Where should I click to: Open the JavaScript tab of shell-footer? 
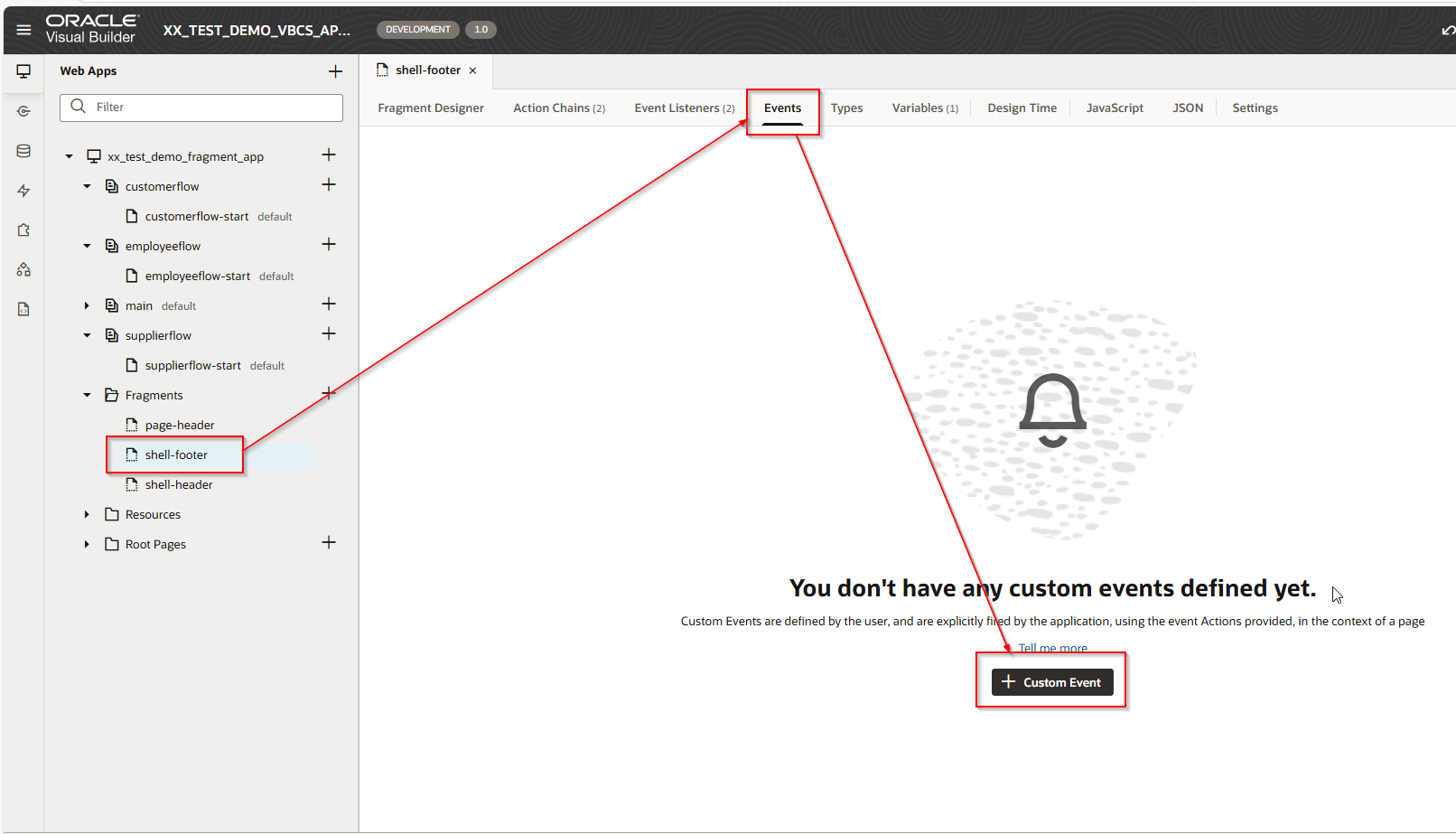click(1115, 108)
